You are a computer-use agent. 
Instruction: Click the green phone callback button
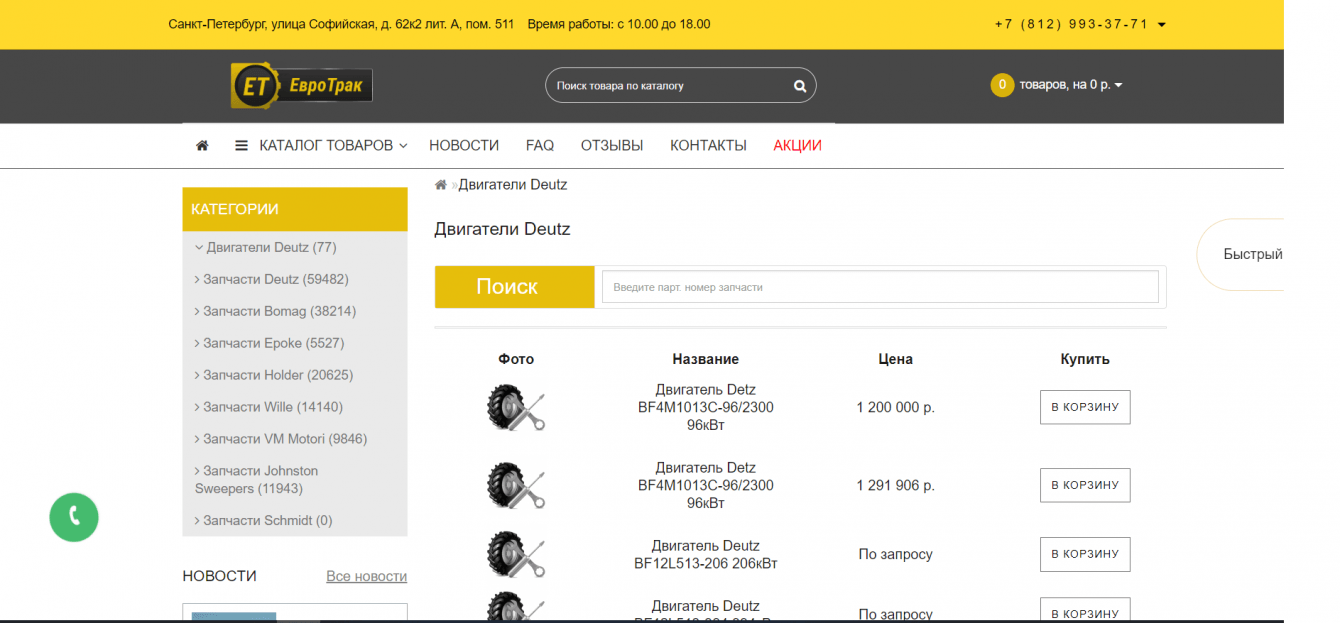click(74, 517)
